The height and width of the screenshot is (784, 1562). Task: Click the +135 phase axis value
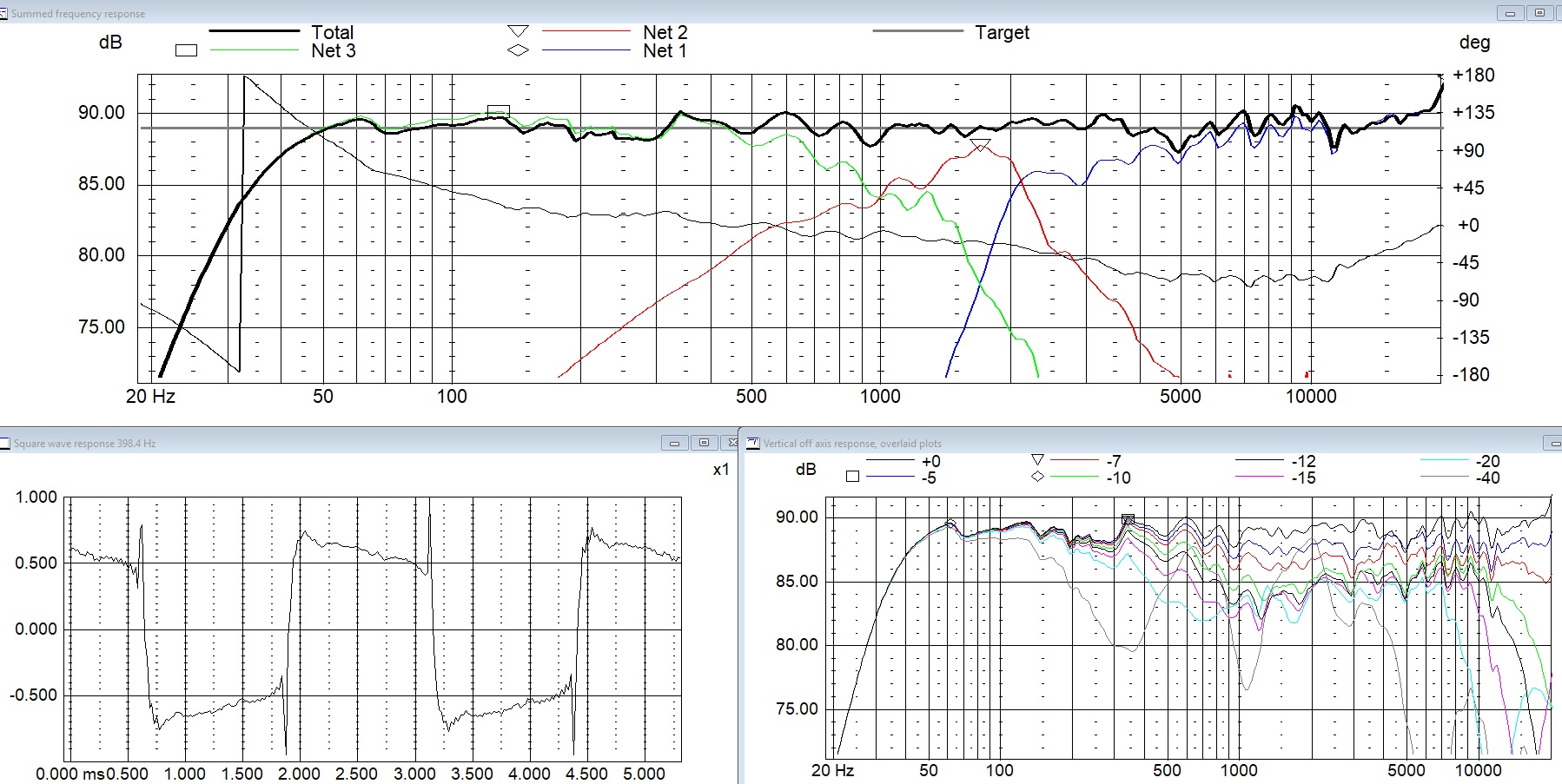tap(1473, 112)
